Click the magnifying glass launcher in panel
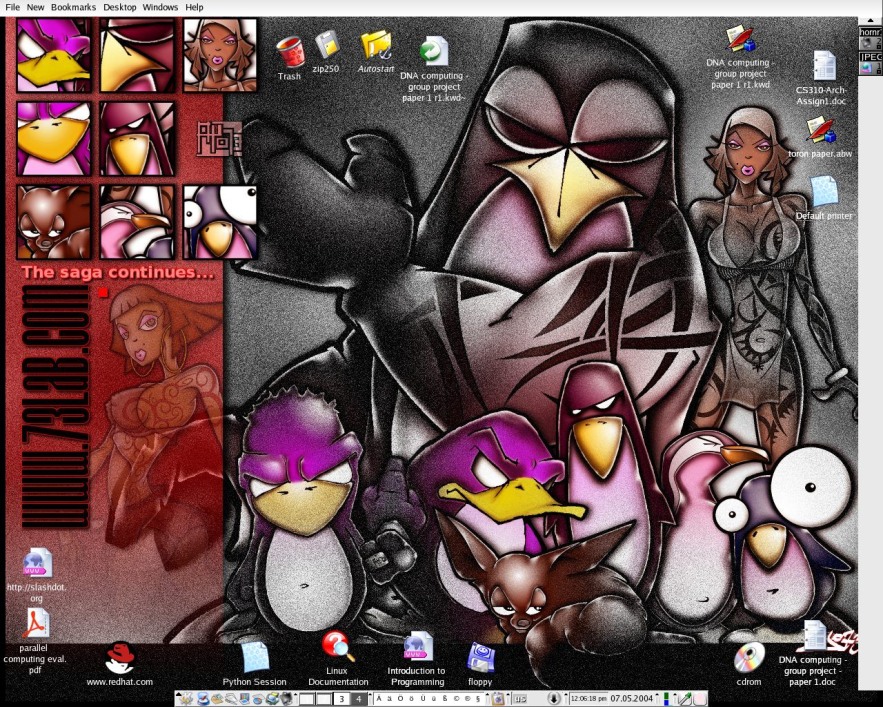The width and height of the screenshot is (883, 707). click(x=231, y=699)
